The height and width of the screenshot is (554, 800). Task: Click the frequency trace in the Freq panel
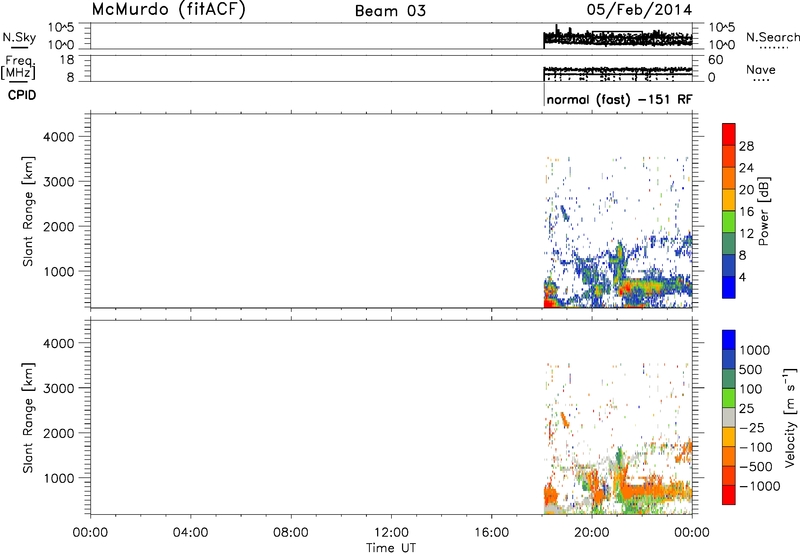point(618,74)
